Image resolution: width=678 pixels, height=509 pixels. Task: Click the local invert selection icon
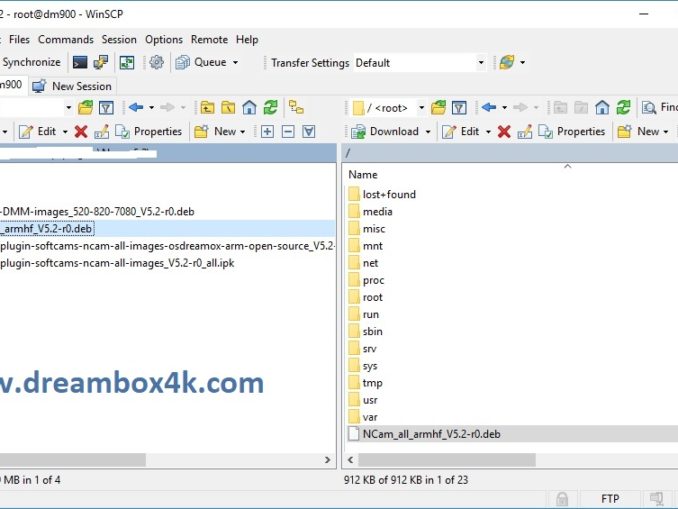pyautogui.click(x=309, y=131)
